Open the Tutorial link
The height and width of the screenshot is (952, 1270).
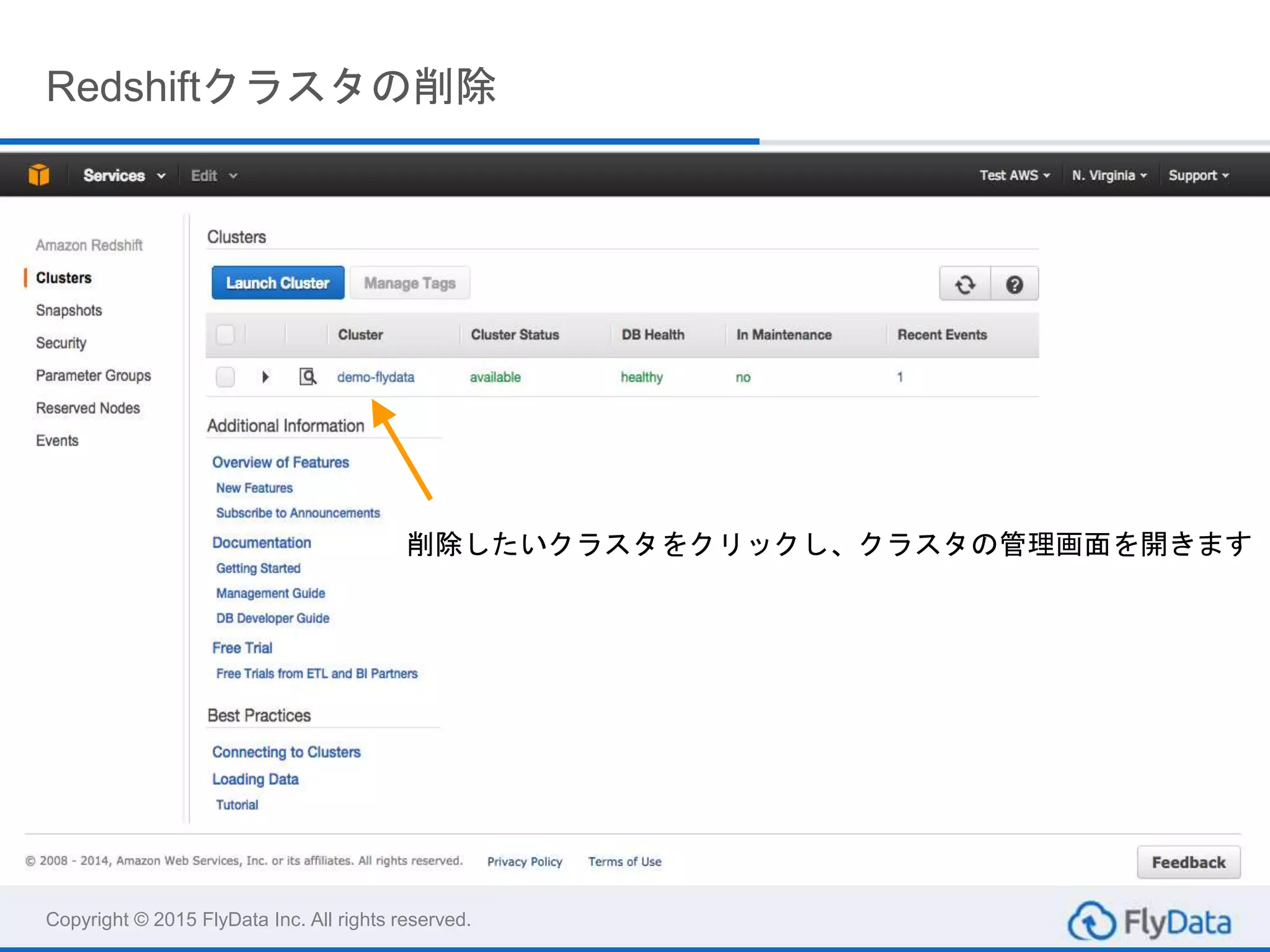[x=237, y=804]
